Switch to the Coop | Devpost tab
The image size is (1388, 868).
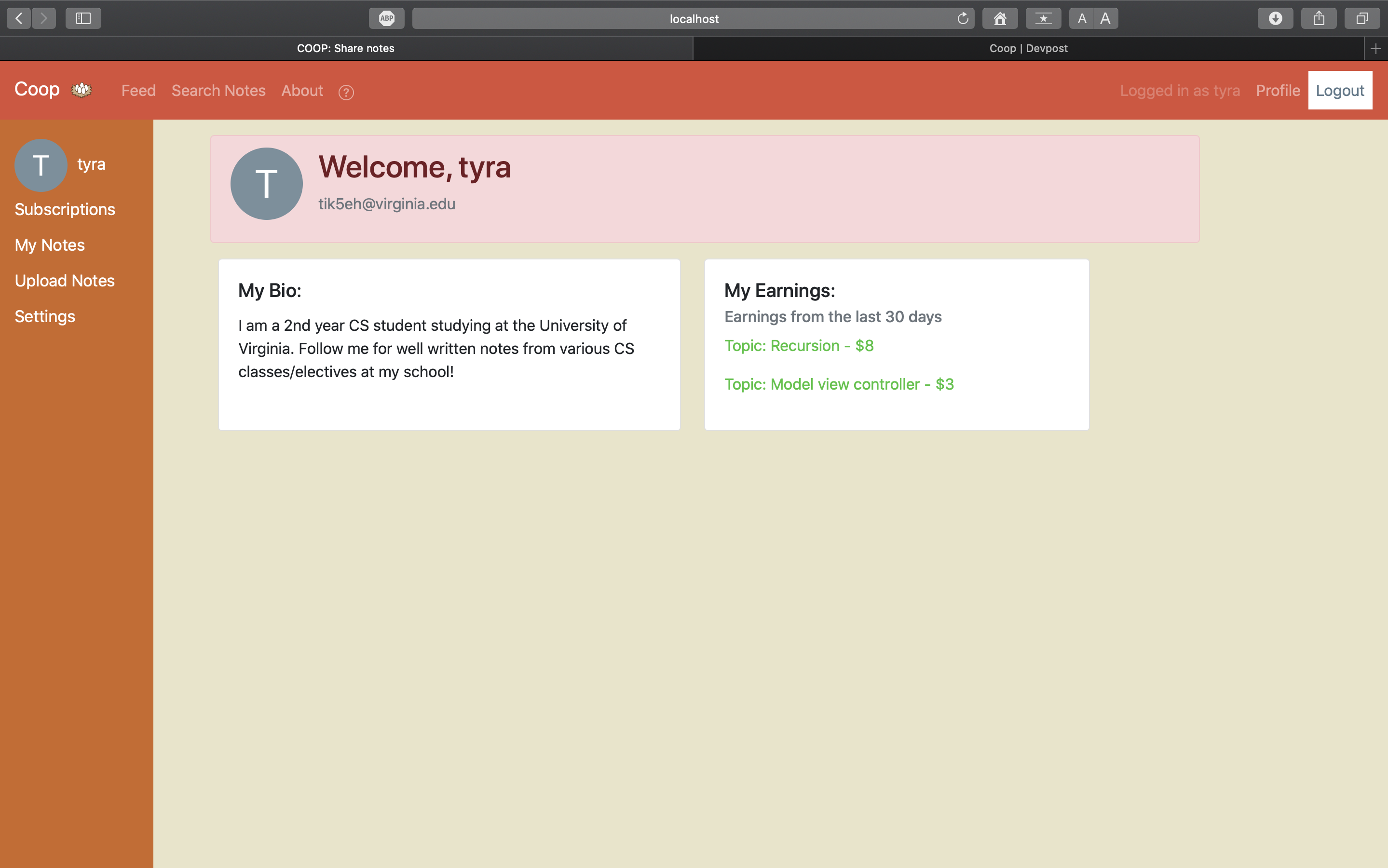coord(1028,49)
